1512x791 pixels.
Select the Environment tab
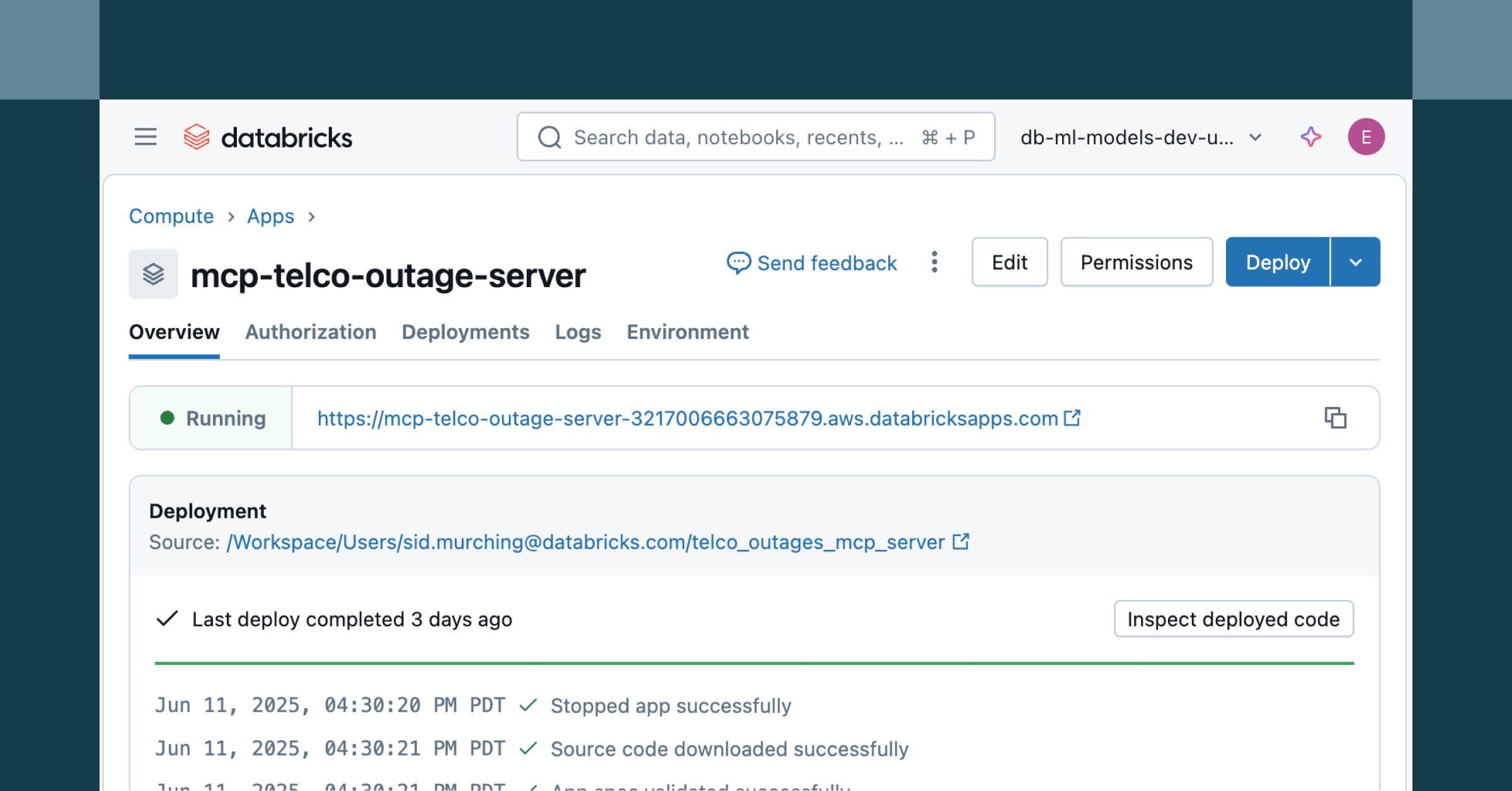point(687,332)
